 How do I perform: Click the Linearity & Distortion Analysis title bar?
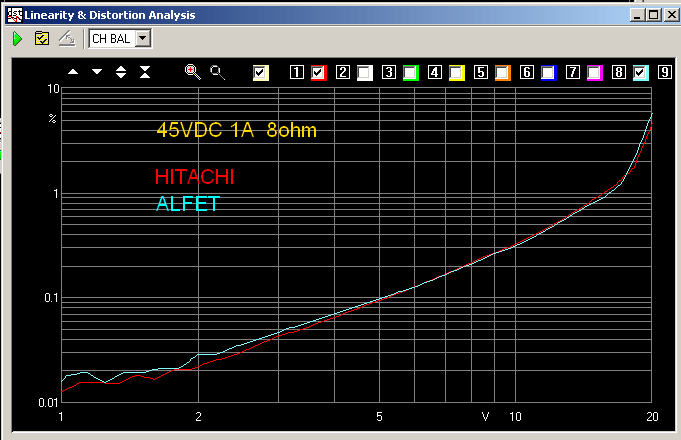click(x=300, y=15)
